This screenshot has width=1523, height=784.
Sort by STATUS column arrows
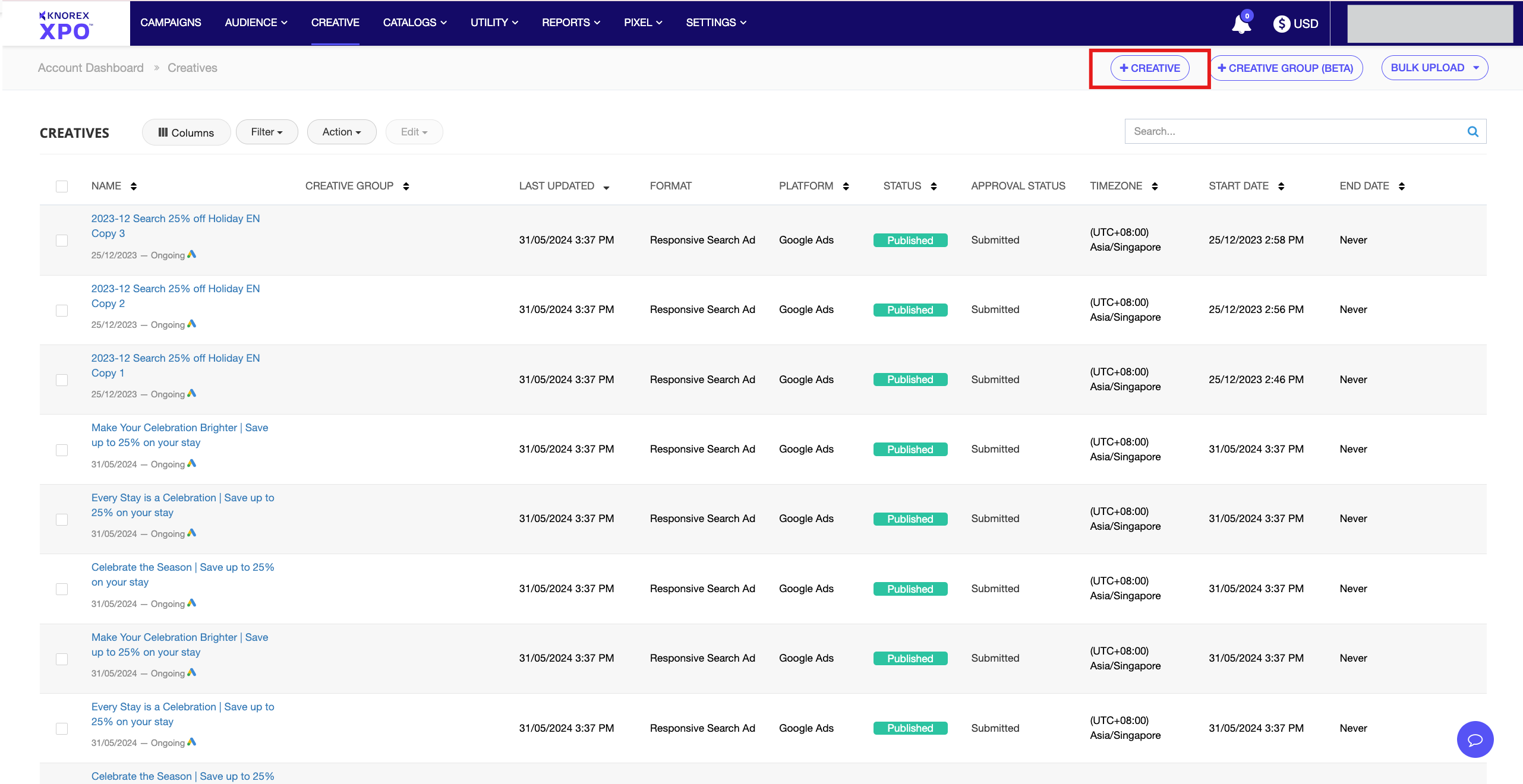[x=934, y=186]
